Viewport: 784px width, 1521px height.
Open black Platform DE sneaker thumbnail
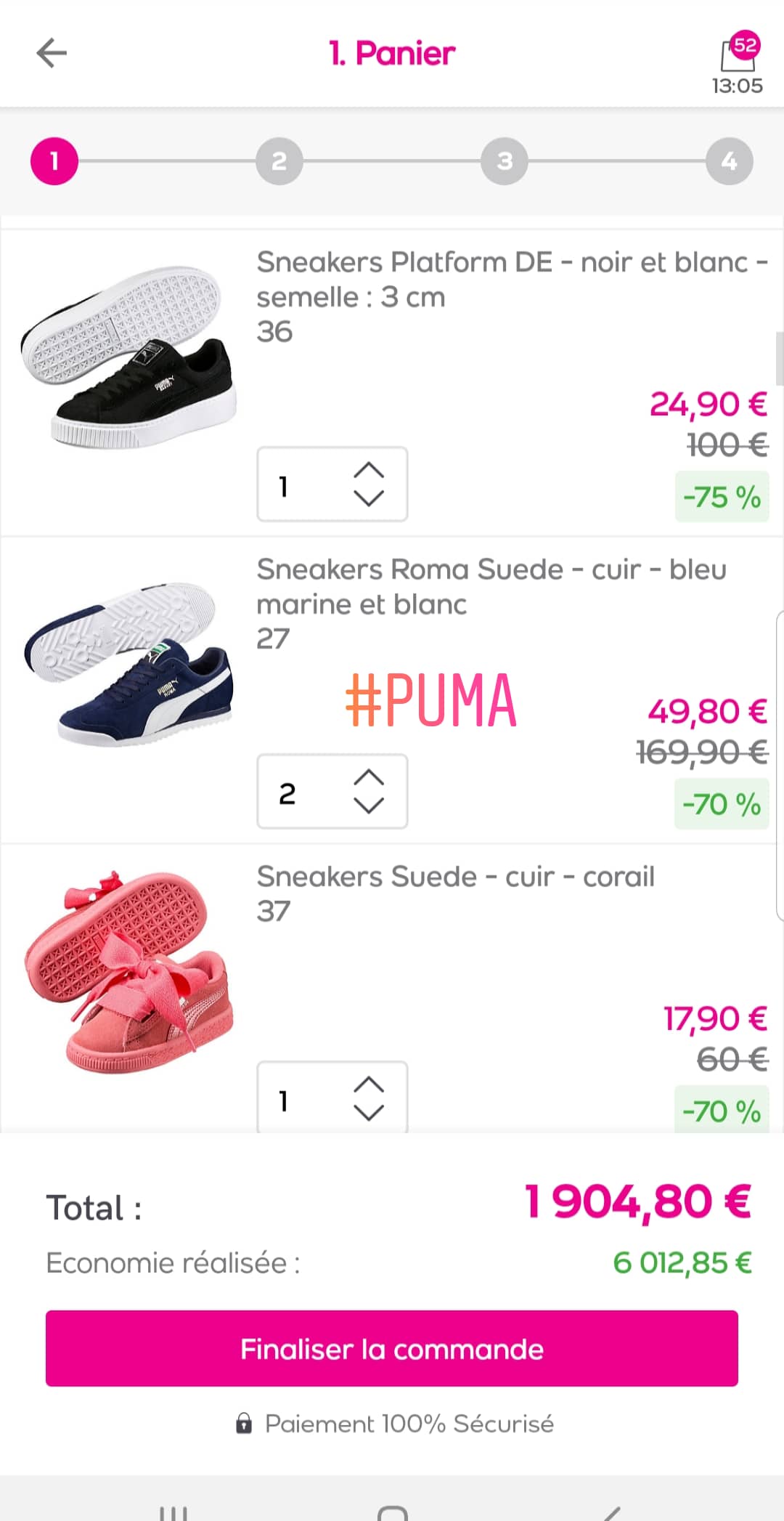(x=128, y=357)
